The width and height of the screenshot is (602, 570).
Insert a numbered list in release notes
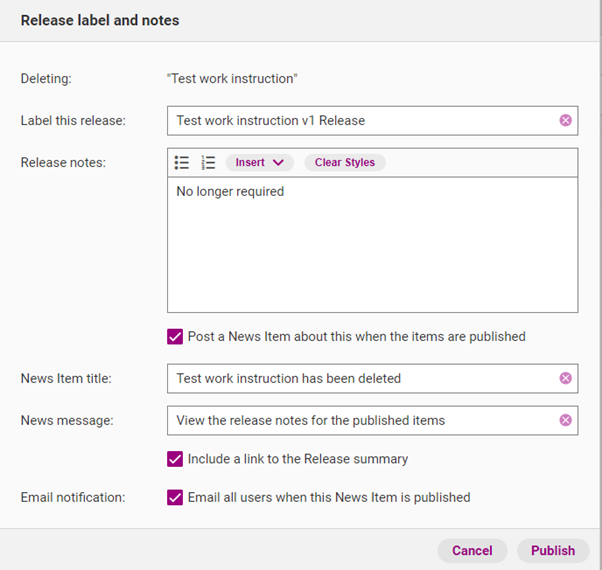(x=208, y=162)
